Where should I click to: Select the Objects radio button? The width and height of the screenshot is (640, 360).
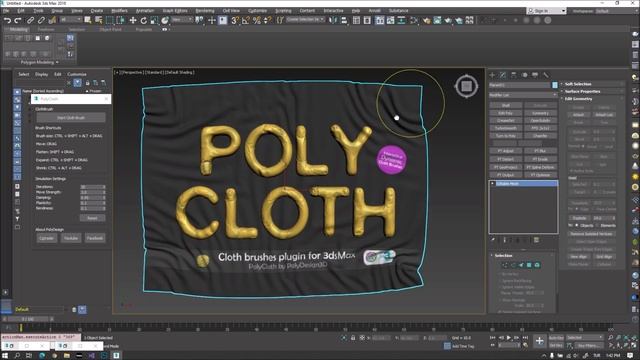tap(577, 225)
